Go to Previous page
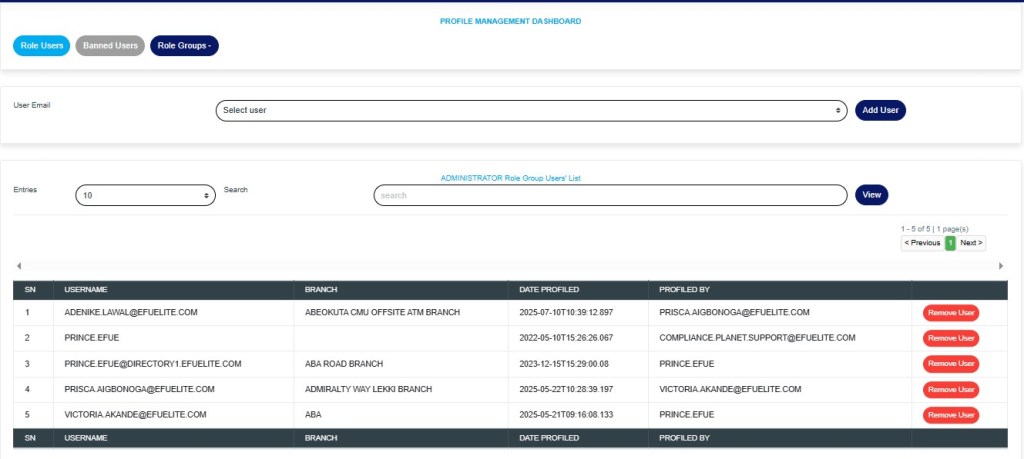 tap(922, 243)
